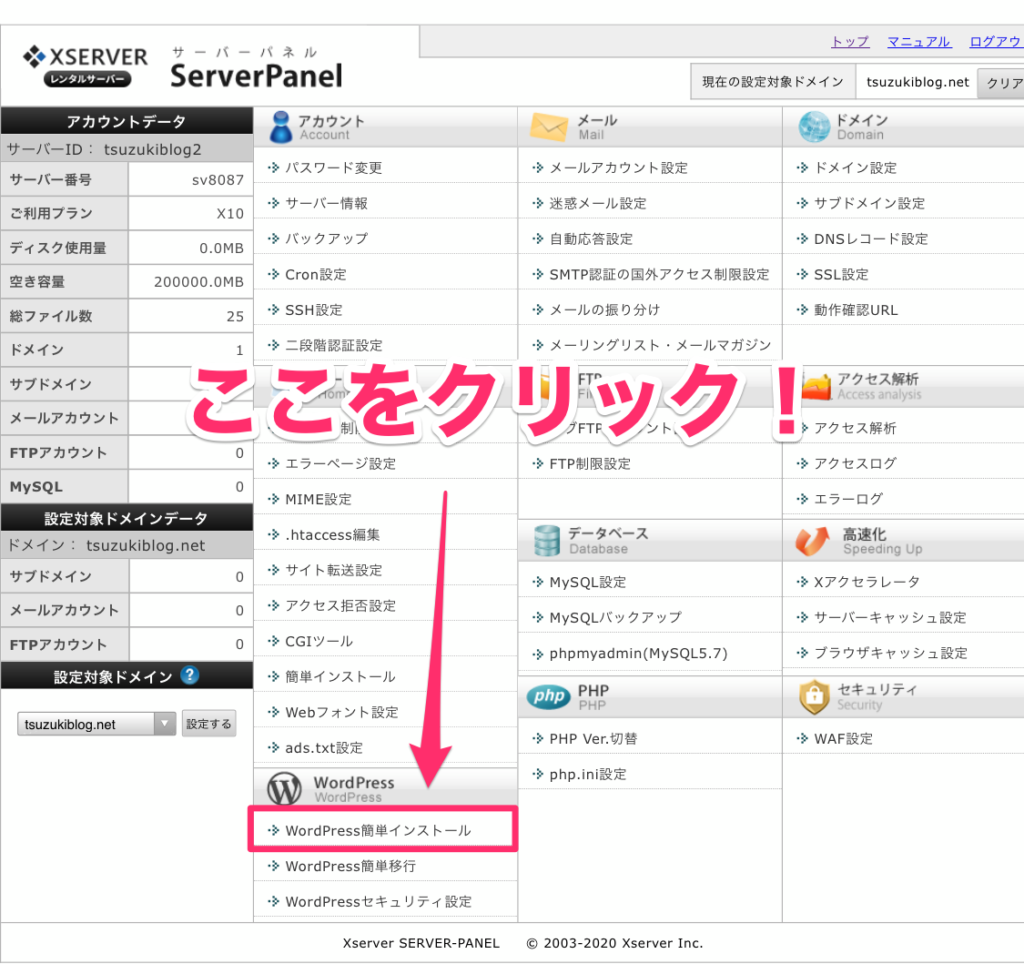The width and height of the screenshot is (1024, 964).
Task: Click the sv8087 server number value
Action: [217, 180]
